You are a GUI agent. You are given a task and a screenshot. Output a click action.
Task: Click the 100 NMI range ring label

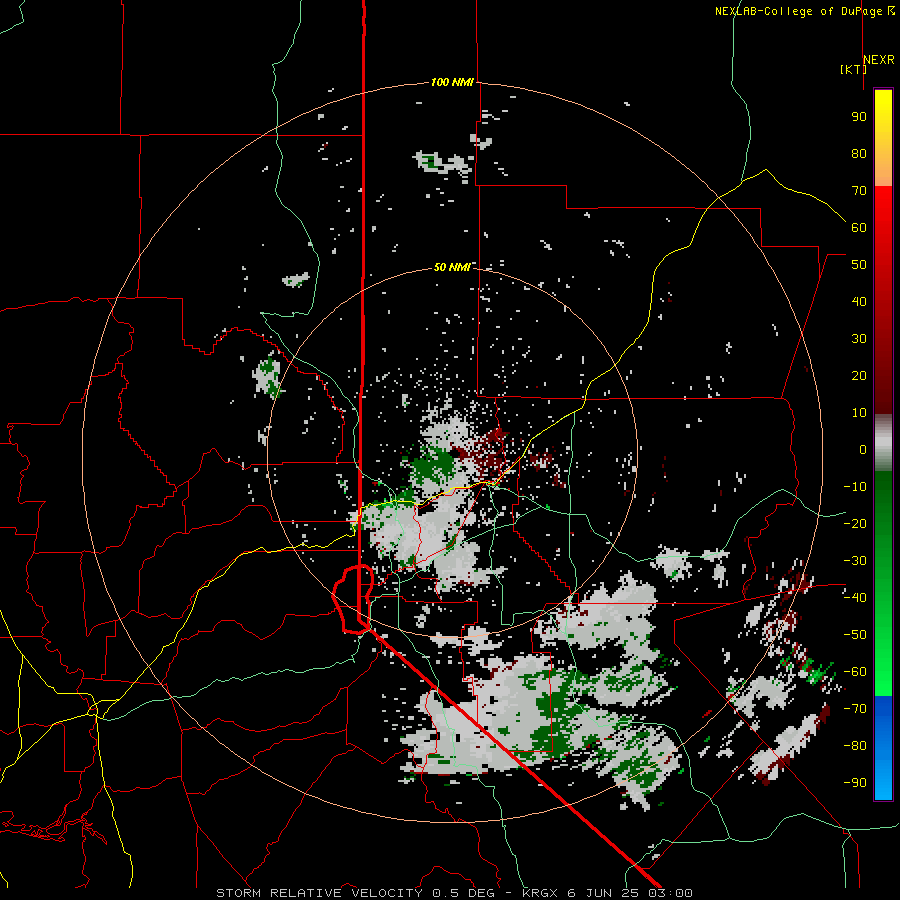tap(452, 83)
